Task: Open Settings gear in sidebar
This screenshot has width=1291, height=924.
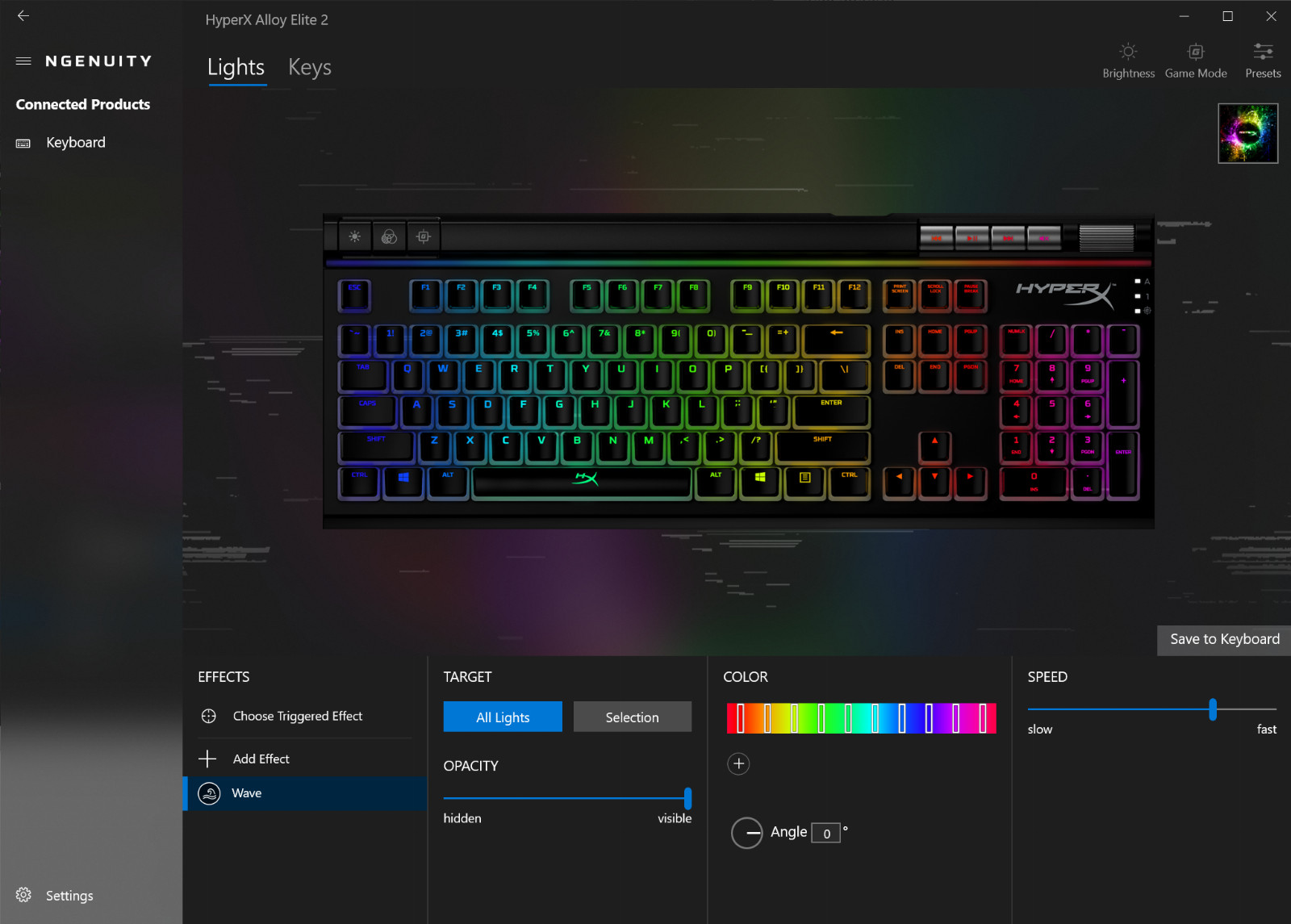Action: (23, 895)
